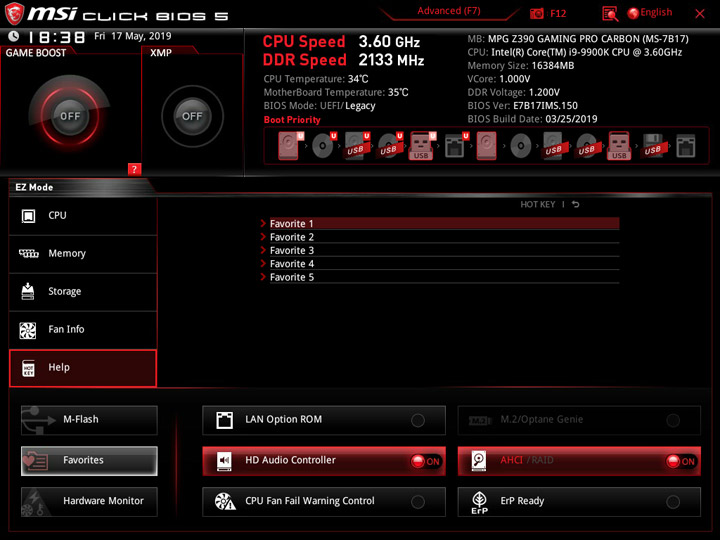The width and height of the screenshot is (720, 540).
Task: Click the Memory Size 16384MB value
Action: click(x=553, y=66)
